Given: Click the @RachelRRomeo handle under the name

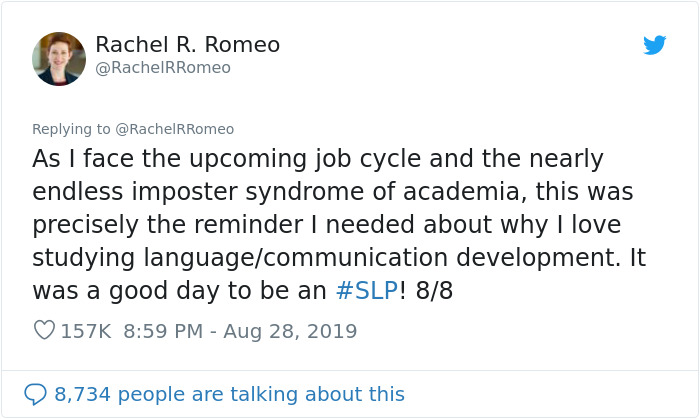Looking at the screenshot, I should [163, 68].
